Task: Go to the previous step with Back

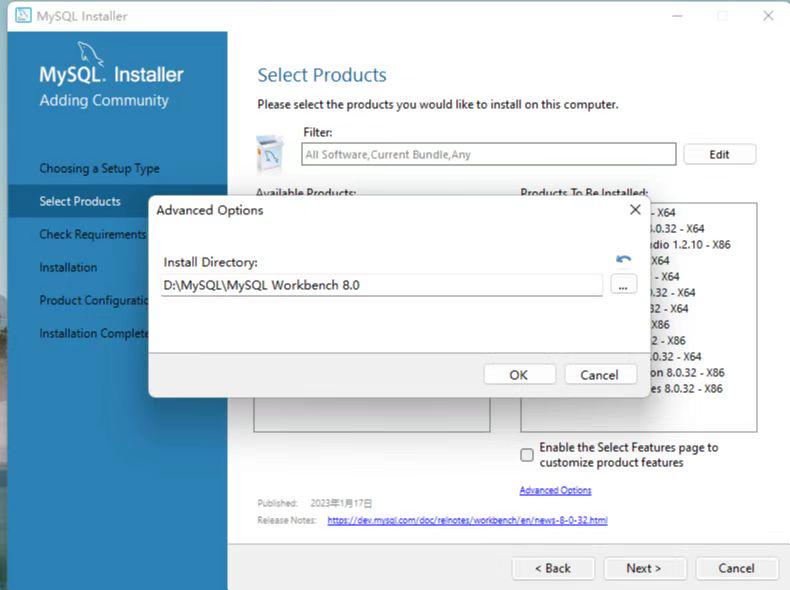Action: [553, 568]
